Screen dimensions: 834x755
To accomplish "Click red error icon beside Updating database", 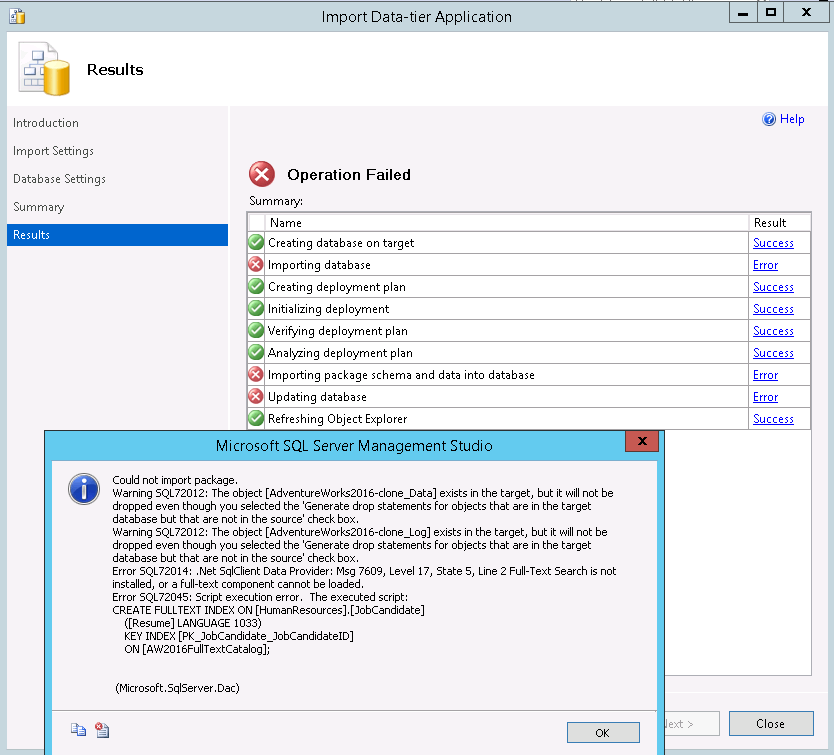I will pyautogui.click(x=256, y=396).
